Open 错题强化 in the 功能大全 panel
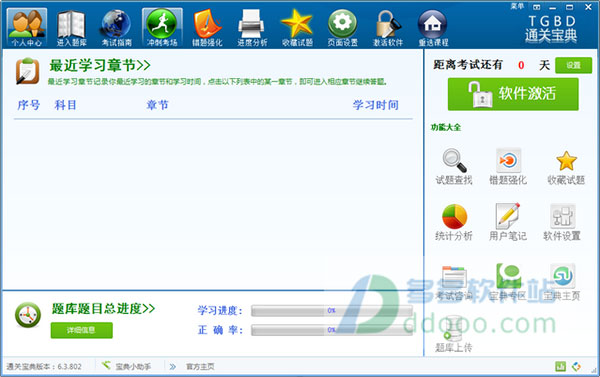 508,166
